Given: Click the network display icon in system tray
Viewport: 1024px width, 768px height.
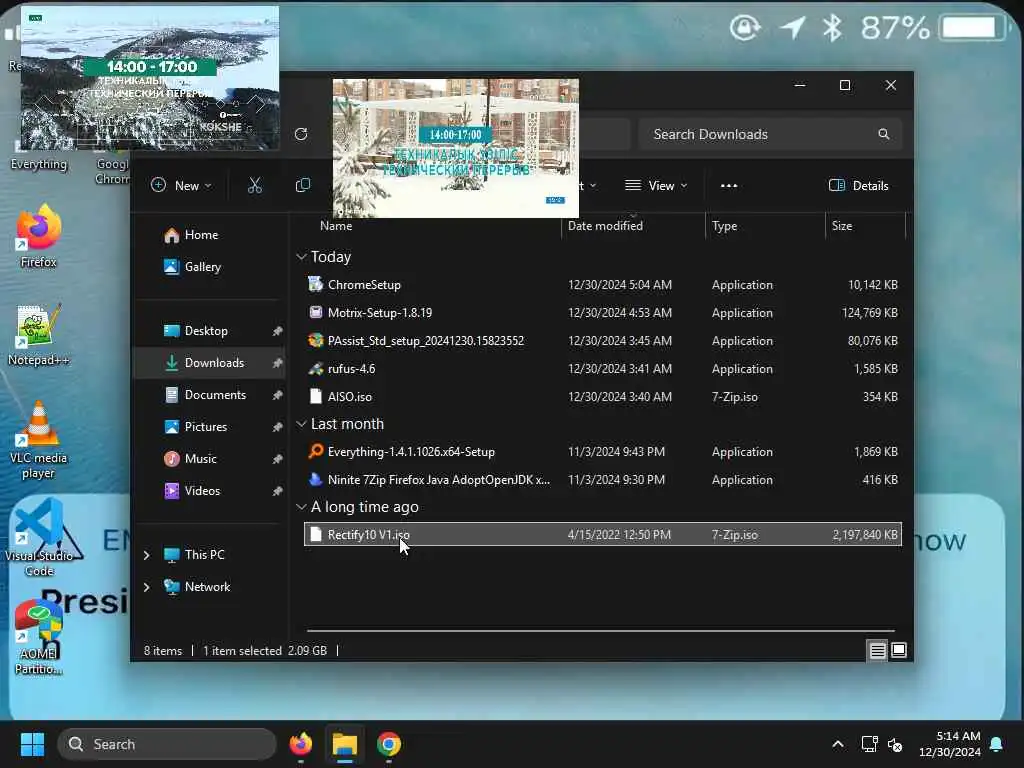Looking at the screenshot, I should (869, 744).
